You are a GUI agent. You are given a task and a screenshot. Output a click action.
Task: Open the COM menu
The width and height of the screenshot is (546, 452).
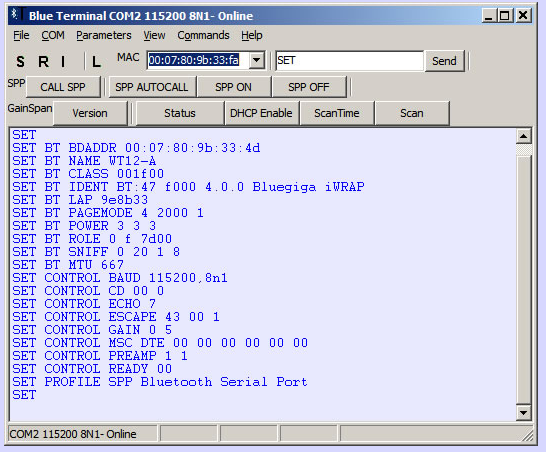pyautogui.click(x=53, y=35)
